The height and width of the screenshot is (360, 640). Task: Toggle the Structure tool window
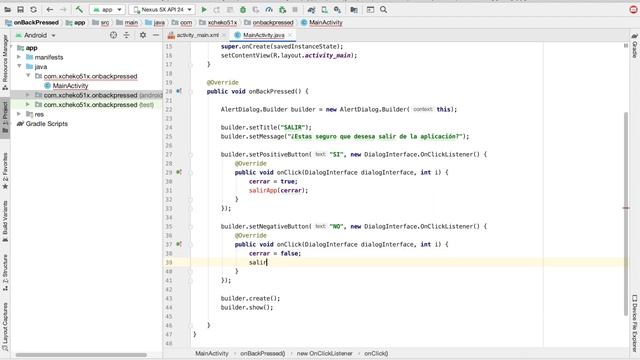[5, 272]
